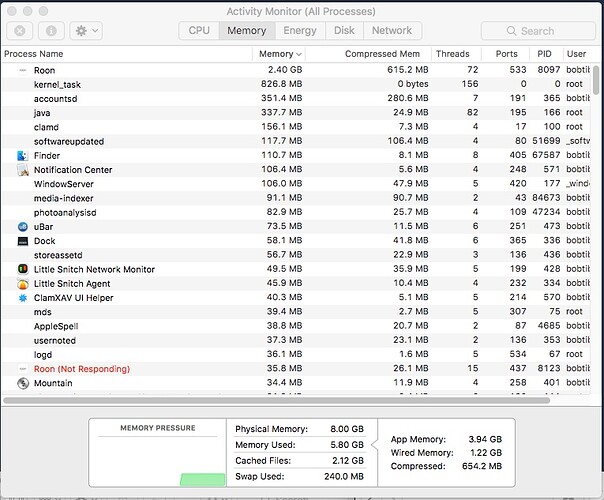The width and height of the screenshot is (604, 500).
Task: Sort by Ports column header
Action: [507, 54]
